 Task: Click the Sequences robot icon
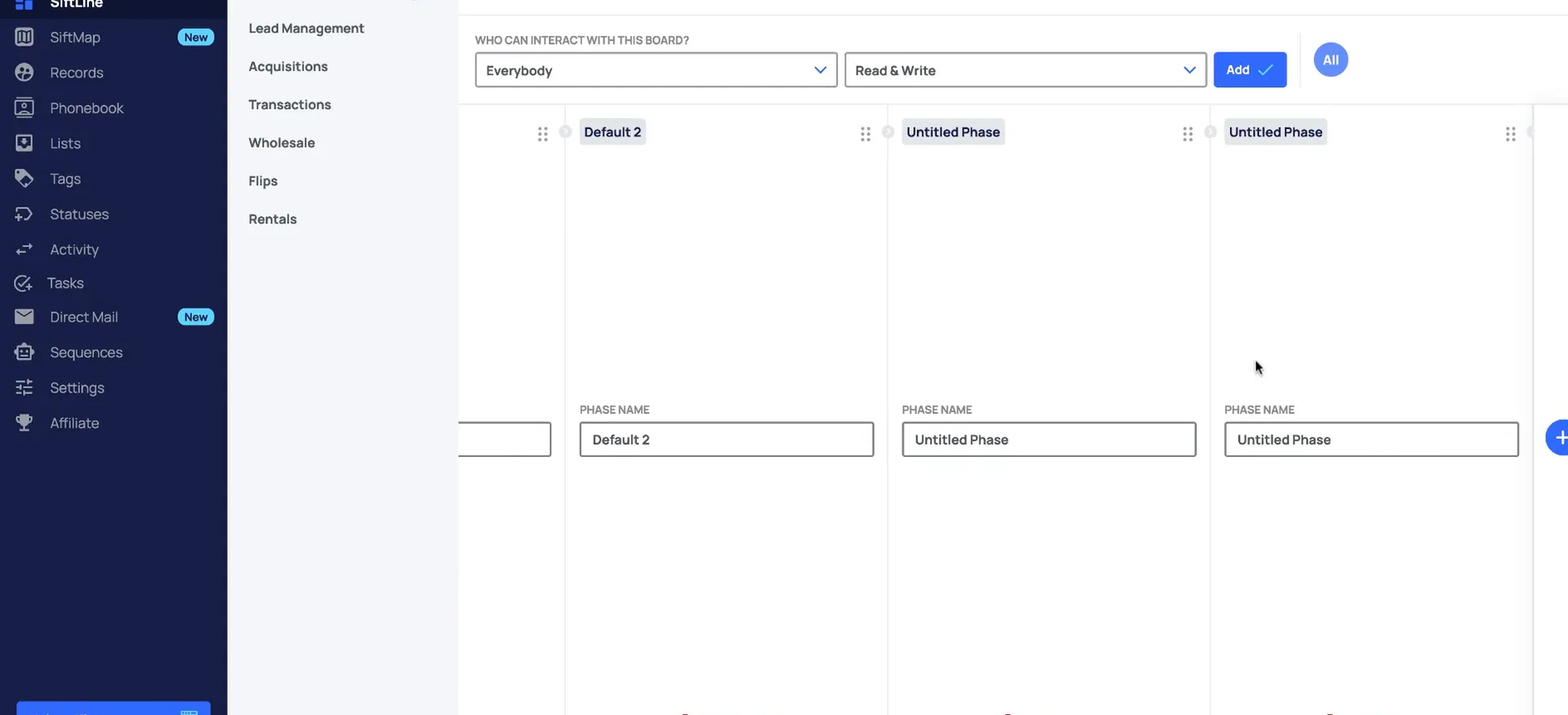24,353
